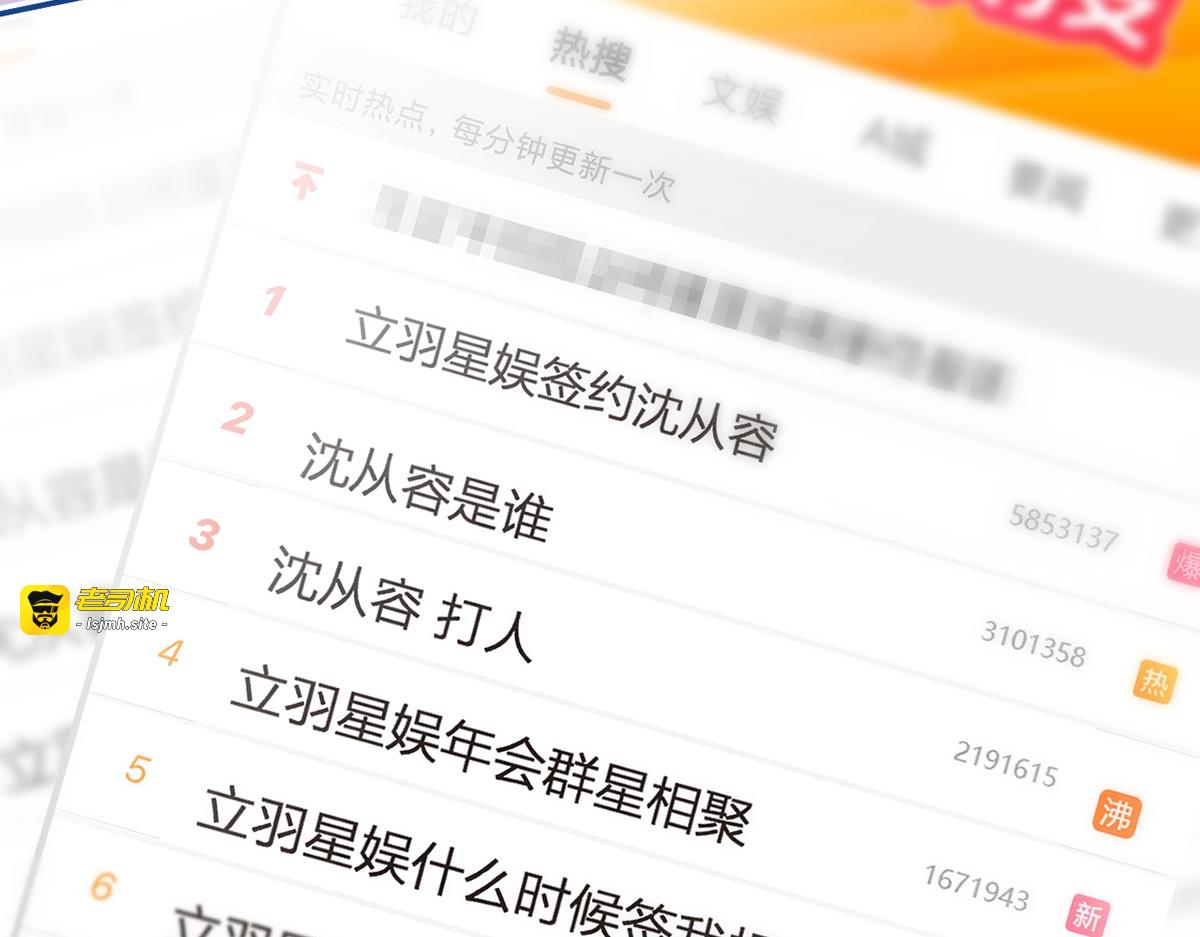The height and width of the screenshot is (937, 1200).
Task: Click the 新 badge beside 1671943
Action: tap(1087, 915)
